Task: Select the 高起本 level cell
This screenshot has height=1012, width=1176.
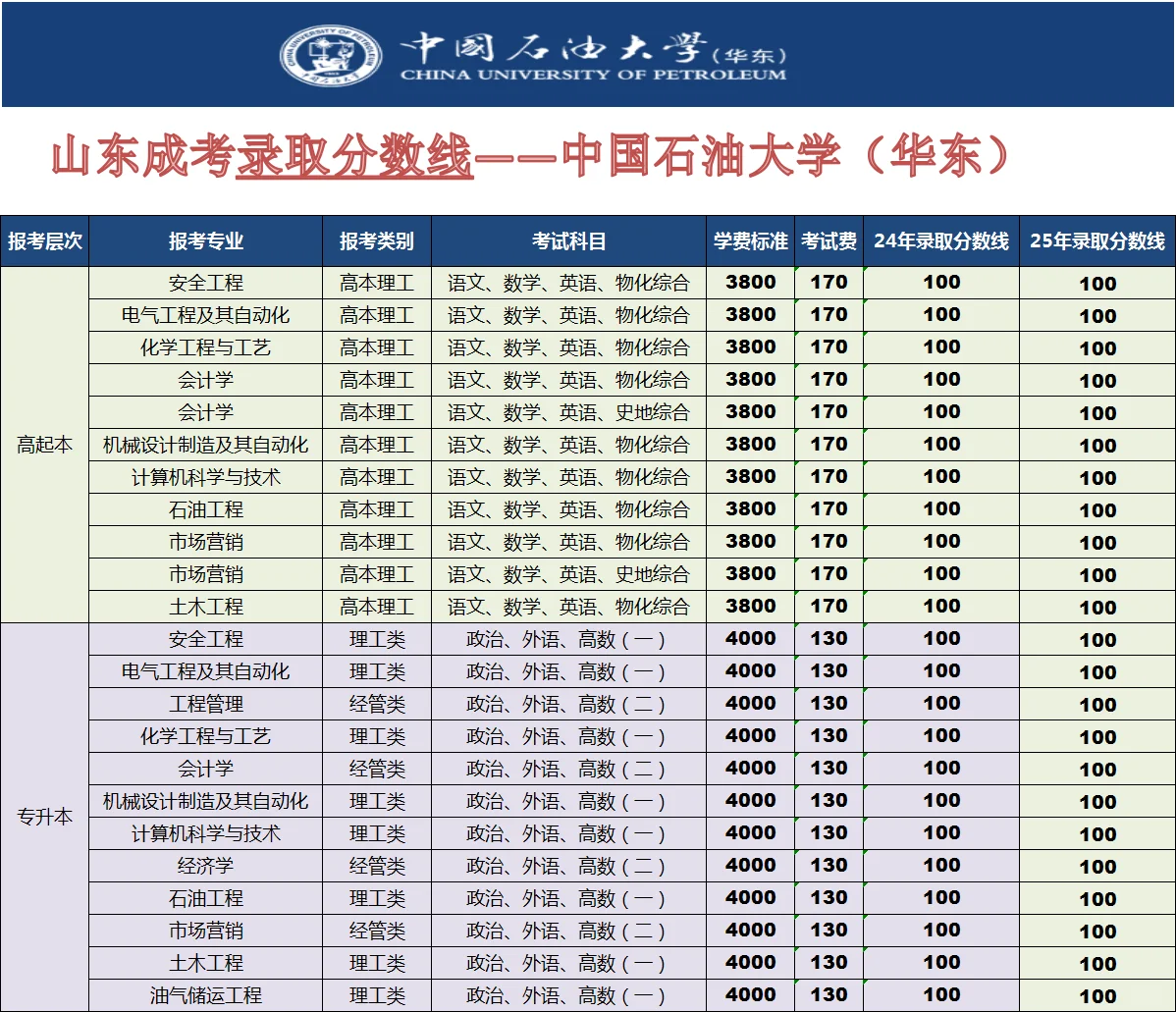Action: pos(45,444)
